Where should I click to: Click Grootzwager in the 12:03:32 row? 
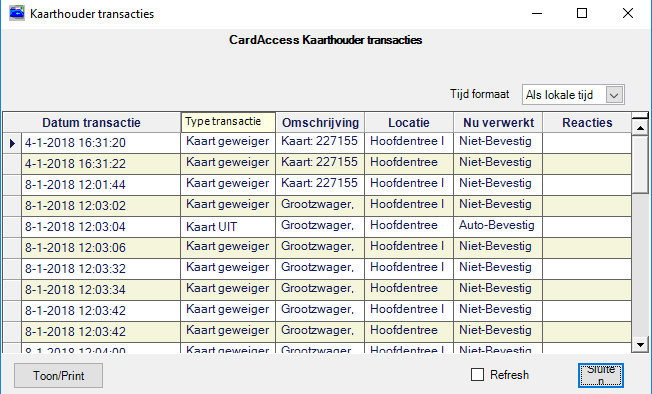[x=320, y=269]
